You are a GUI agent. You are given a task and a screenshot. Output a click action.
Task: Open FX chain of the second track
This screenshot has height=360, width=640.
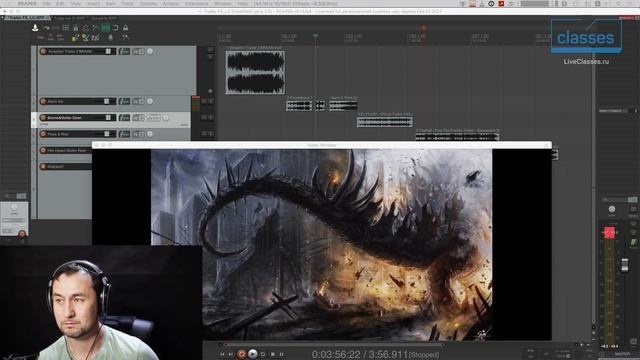pos(124,101)
